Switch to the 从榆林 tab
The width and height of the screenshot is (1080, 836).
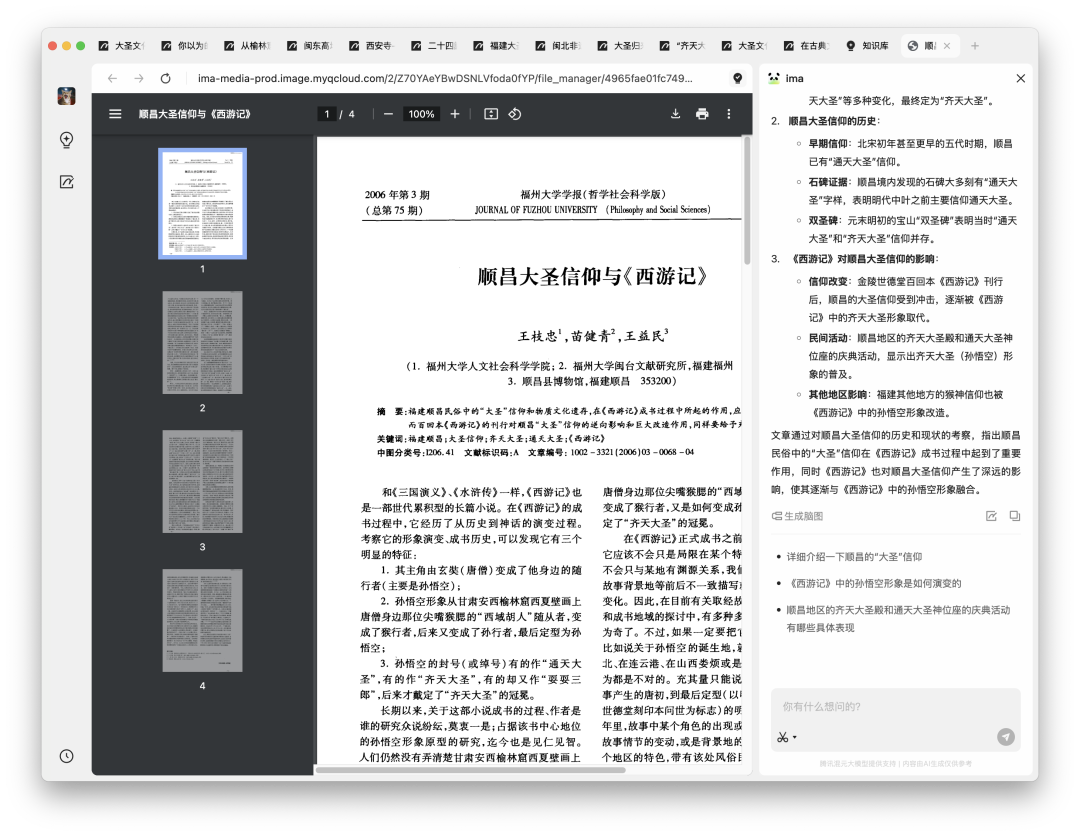pyautogui.click(x=247, y=45)
